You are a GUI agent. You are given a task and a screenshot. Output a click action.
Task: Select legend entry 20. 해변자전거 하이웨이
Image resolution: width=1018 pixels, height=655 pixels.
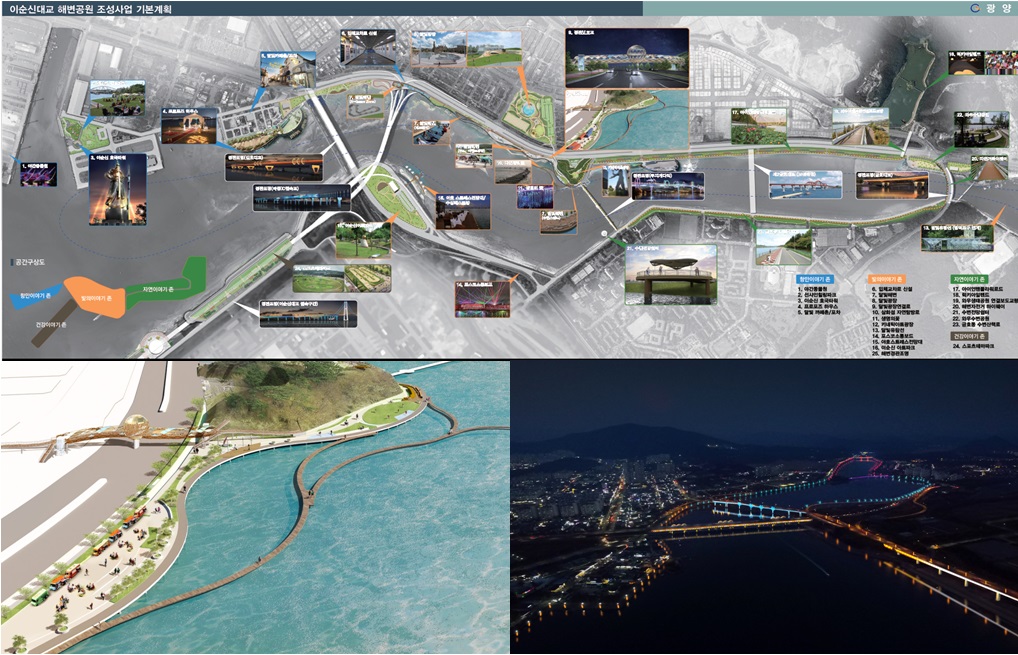pyautogui.click(x=978, y=307)
